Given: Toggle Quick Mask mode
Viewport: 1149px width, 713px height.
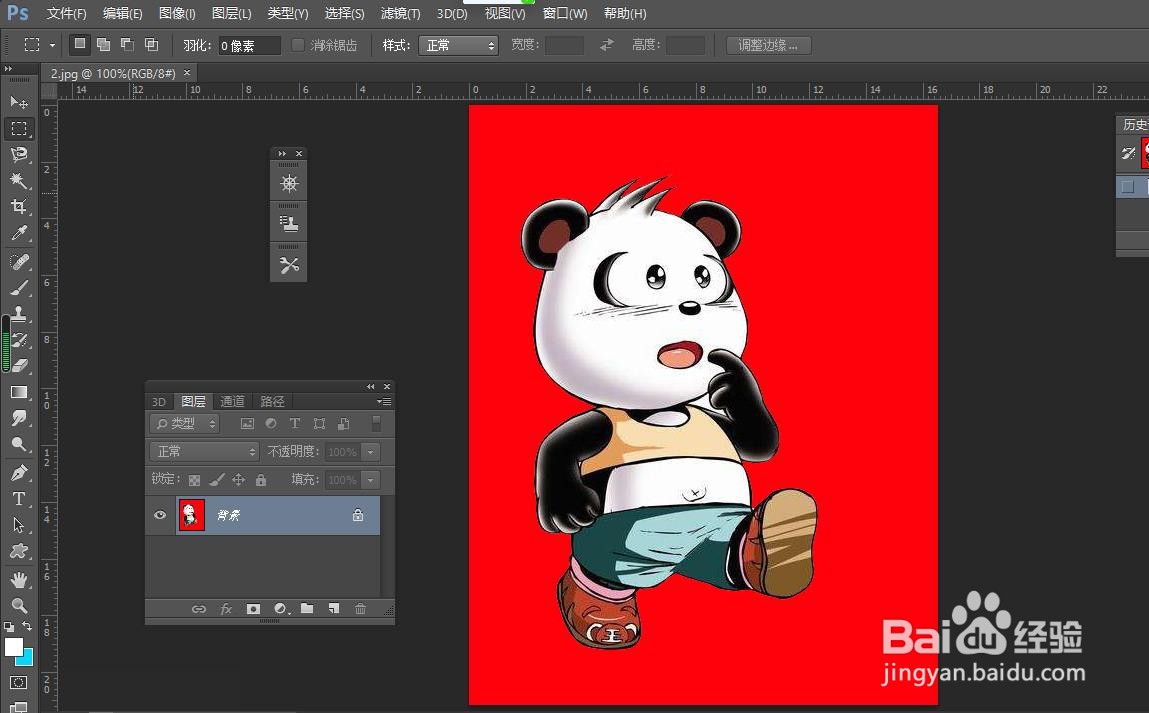Looking at the screenshot, I should point(19,682).
